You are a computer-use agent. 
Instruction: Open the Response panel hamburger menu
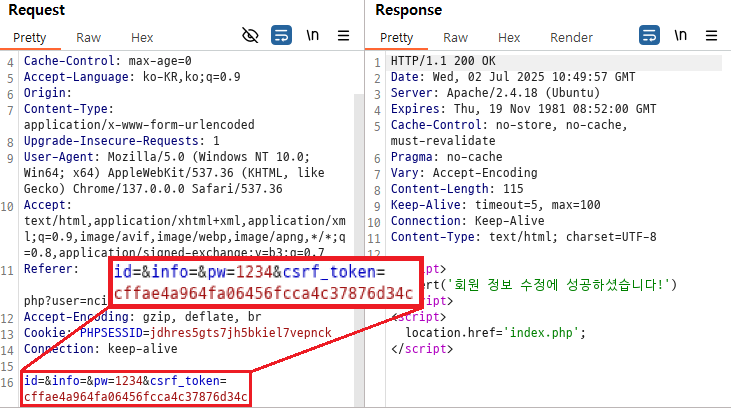(711, 35)
